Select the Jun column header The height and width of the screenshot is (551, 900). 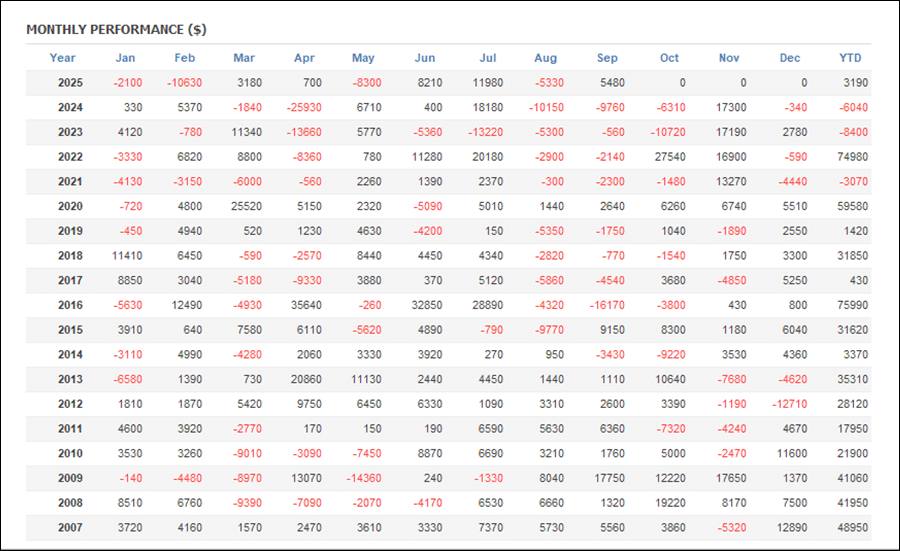(x=425, y=58)
